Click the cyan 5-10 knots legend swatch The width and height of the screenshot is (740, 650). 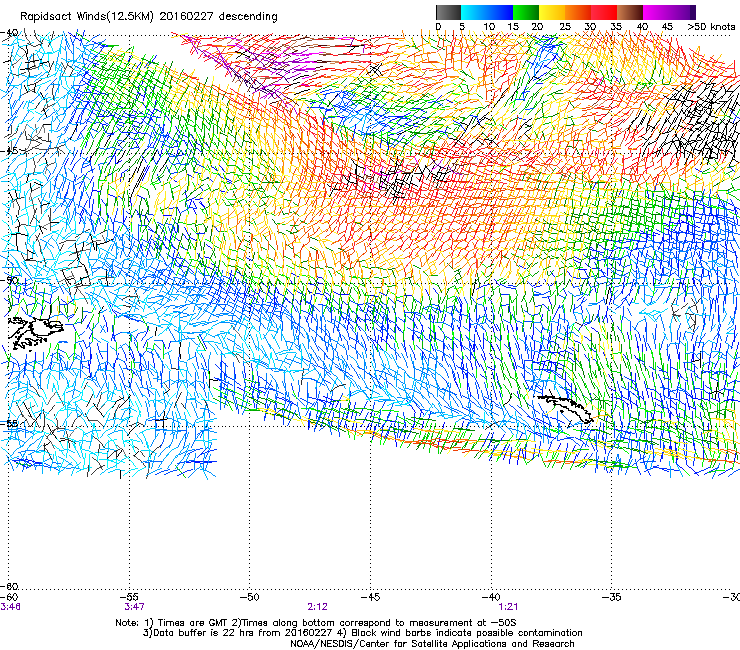474,12
